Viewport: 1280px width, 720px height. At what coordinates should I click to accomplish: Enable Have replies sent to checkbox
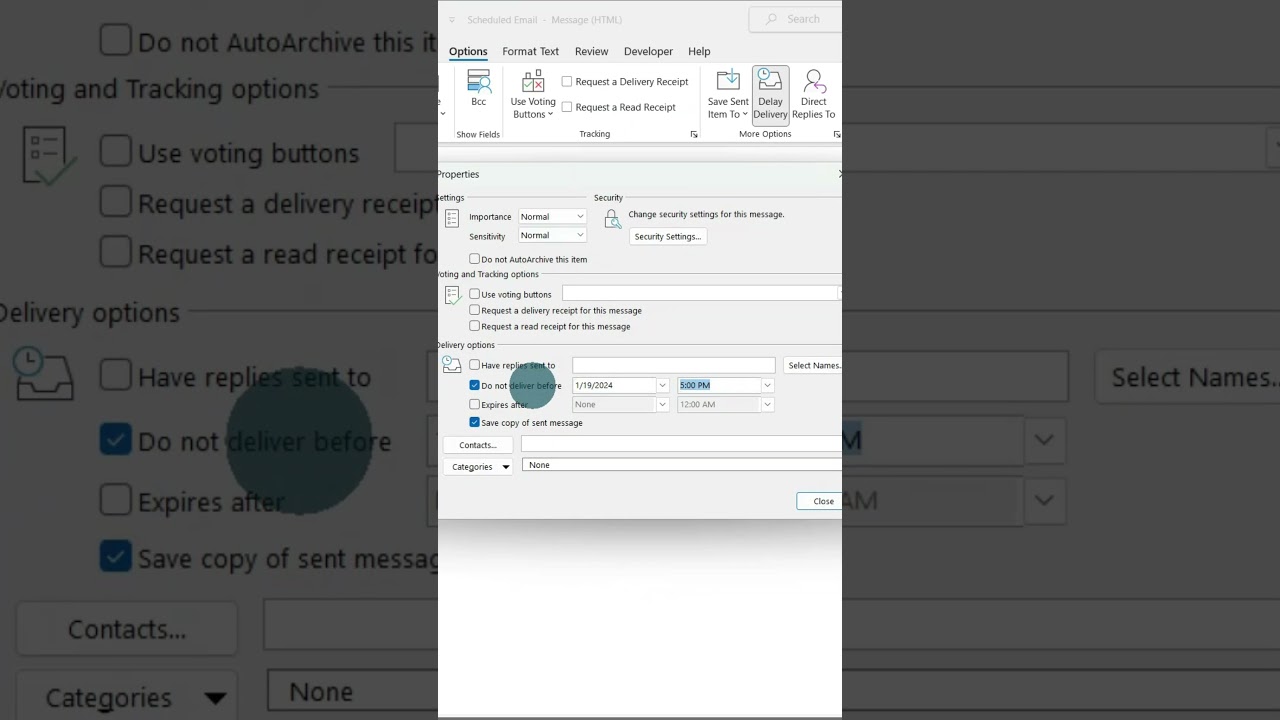475,365
